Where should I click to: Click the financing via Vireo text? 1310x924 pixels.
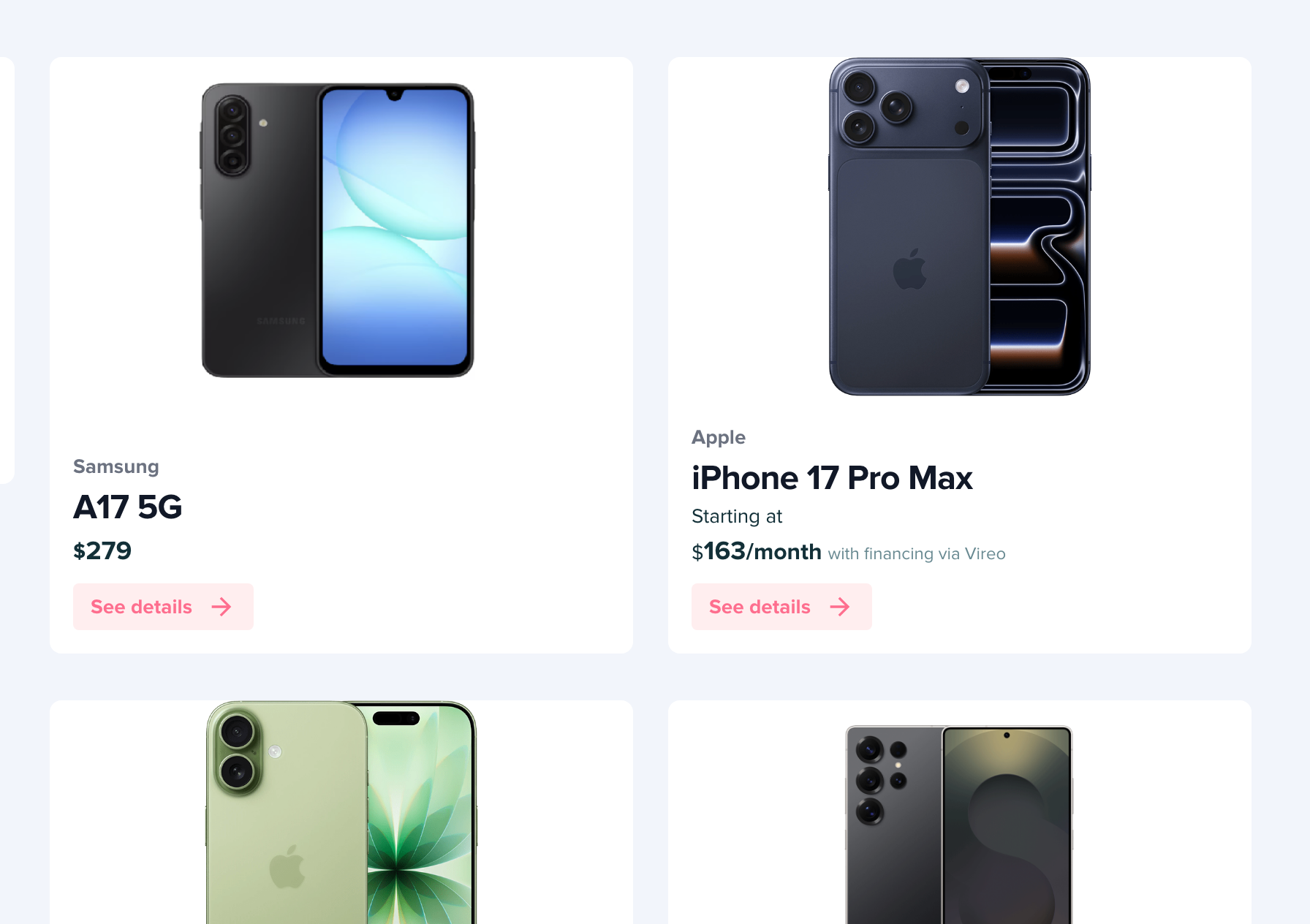(917, 554)
